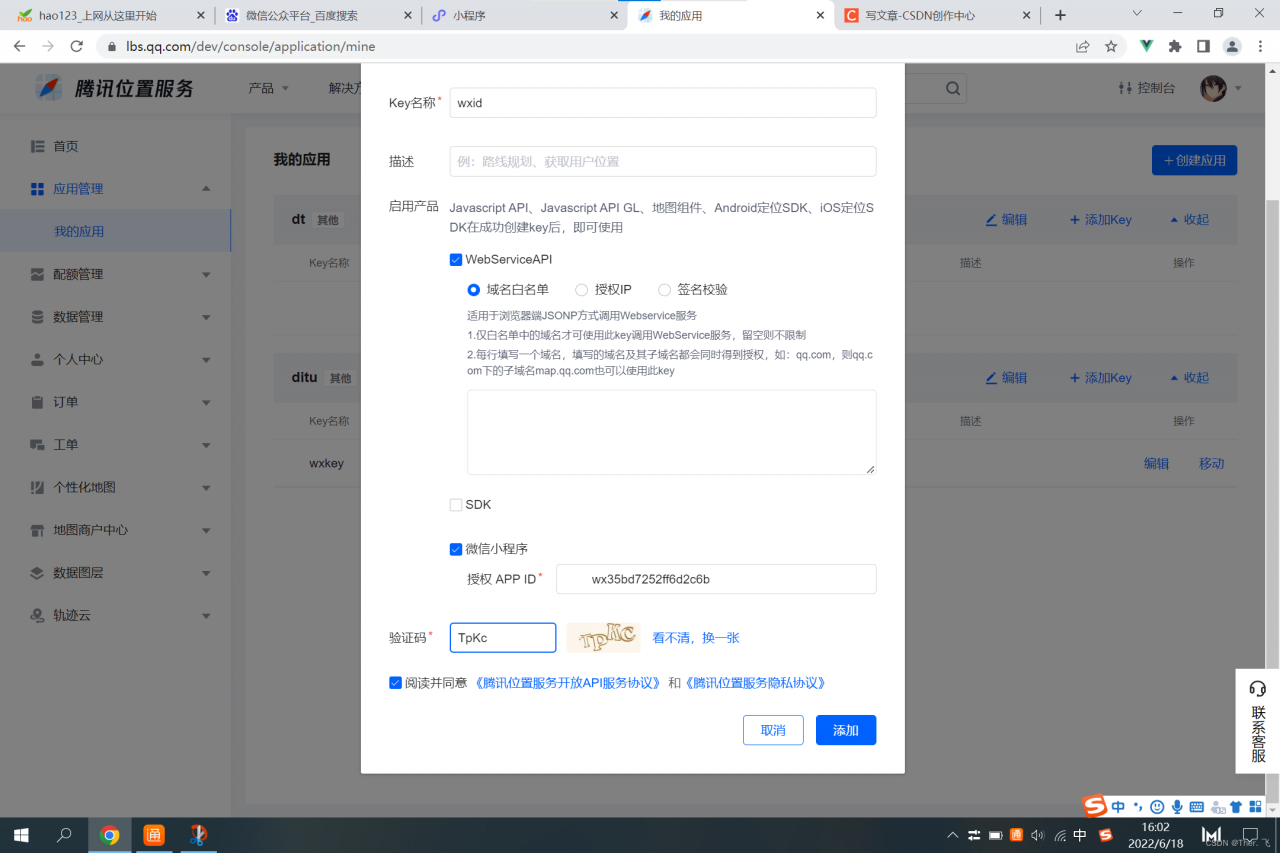The width and height of the screenshot is (1280, 853).
Task: Click the user avatar in header
Action: coord(1213,88)
